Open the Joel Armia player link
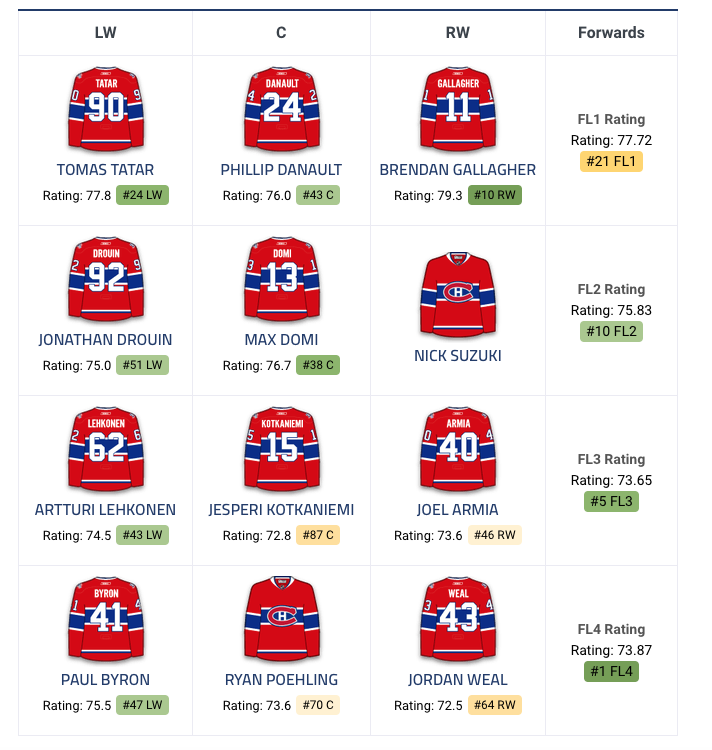 [x=458, y=509]
